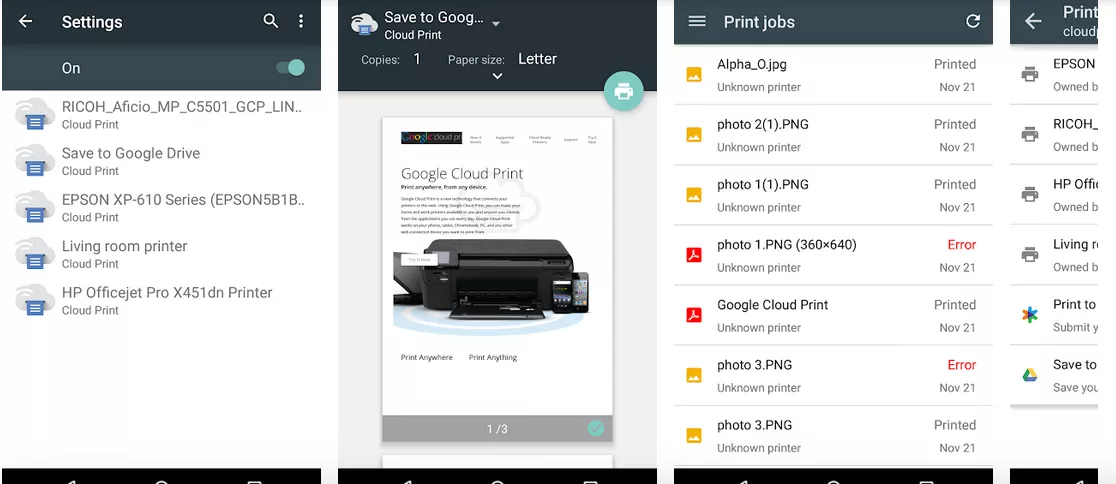The width and height of the screenshot is (1116, 484).
Task: Click the image icon for Alpha_0.jpg
Action: click(694, 74)
